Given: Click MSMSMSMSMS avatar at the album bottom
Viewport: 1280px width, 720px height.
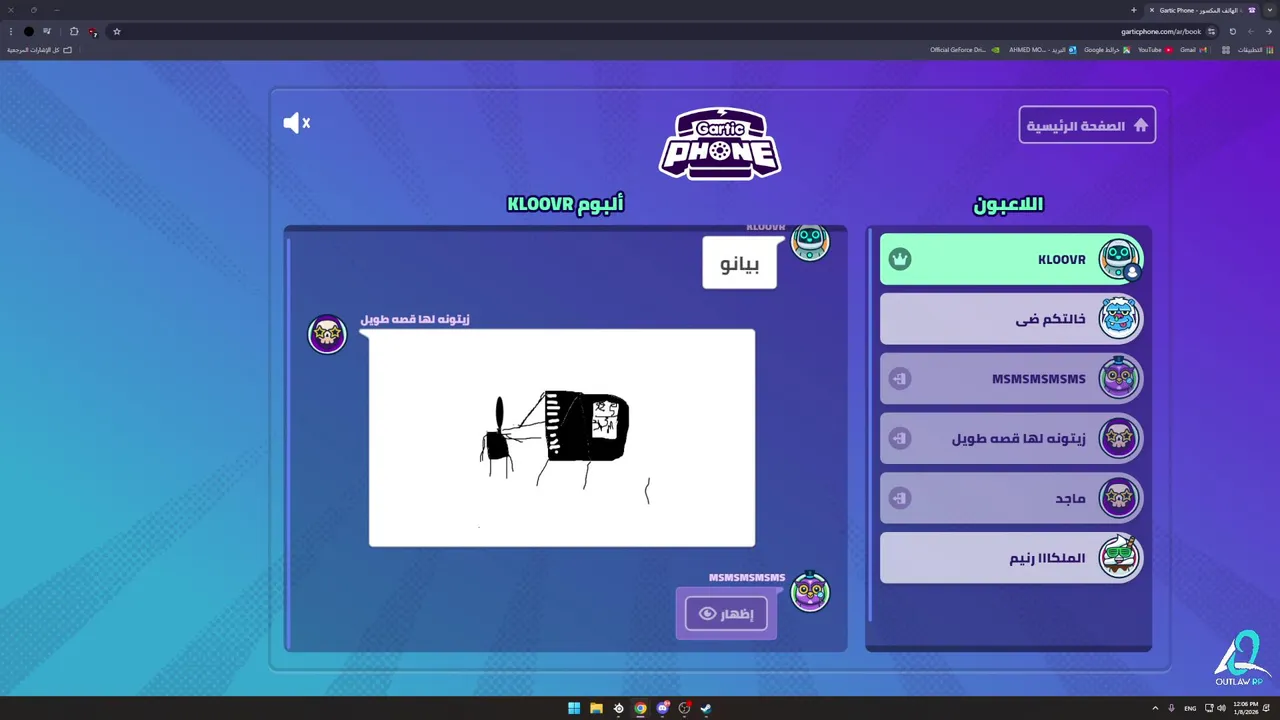Looking at the screenshot, I should pos(810,592).
